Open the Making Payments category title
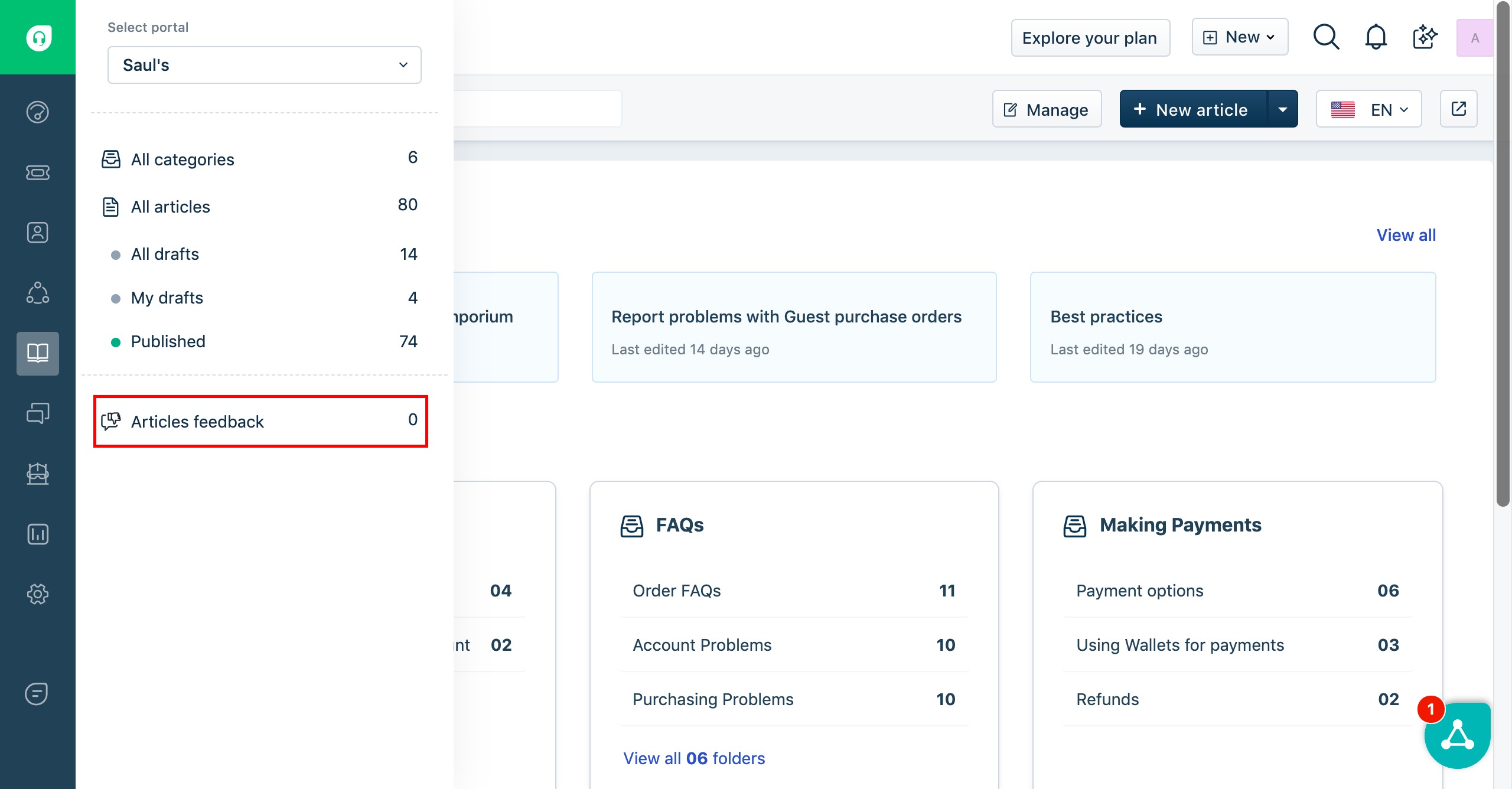Image resolution: width=1512 pixels, height=789 pixels. (1180, 525)
